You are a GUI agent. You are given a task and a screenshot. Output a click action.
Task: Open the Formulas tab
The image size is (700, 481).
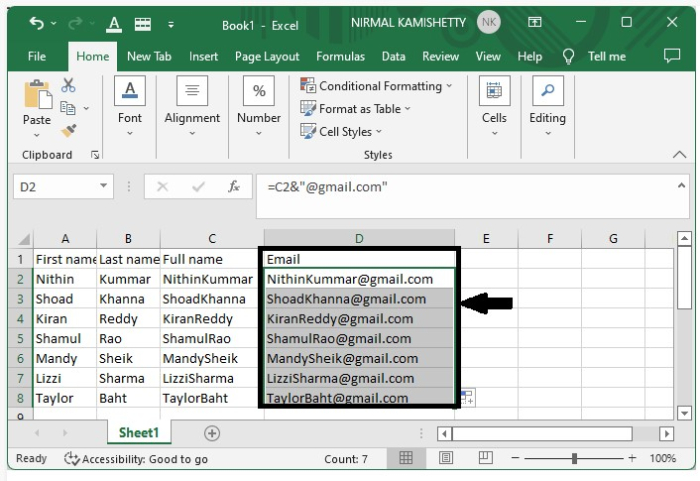click(340, 56)
